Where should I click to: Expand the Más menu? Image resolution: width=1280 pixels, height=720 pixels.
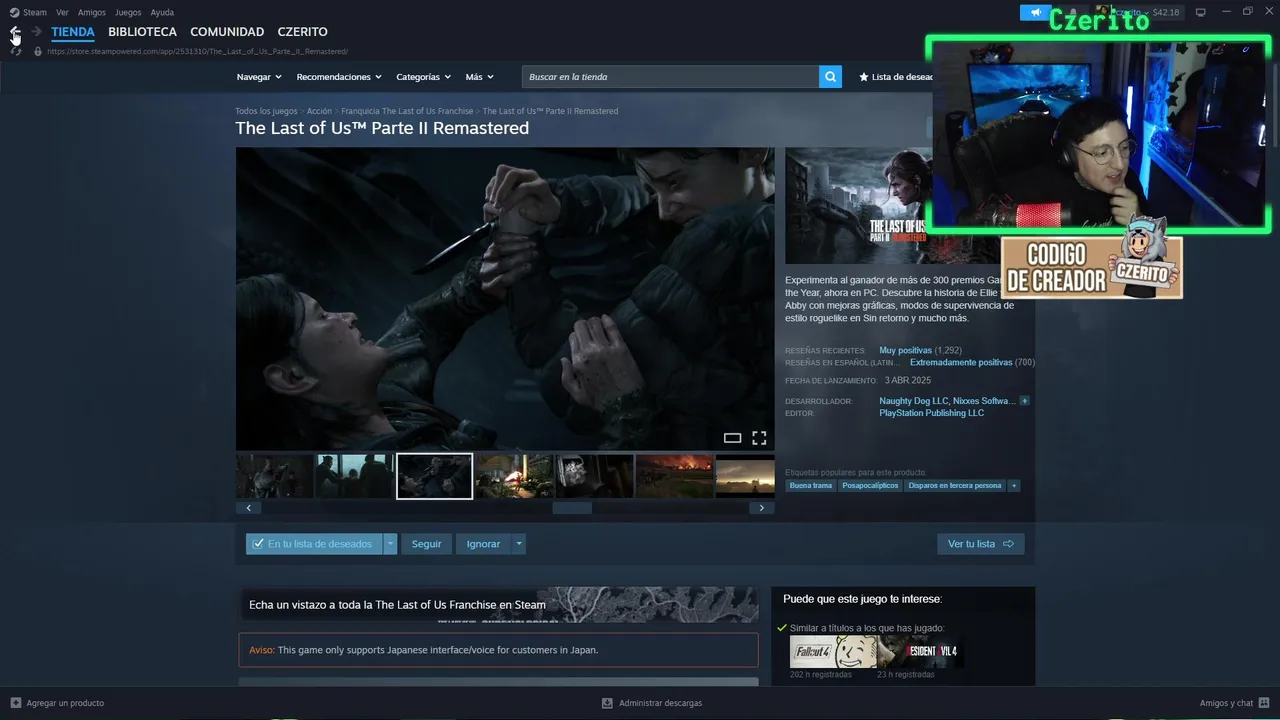(x=479, y=77)
